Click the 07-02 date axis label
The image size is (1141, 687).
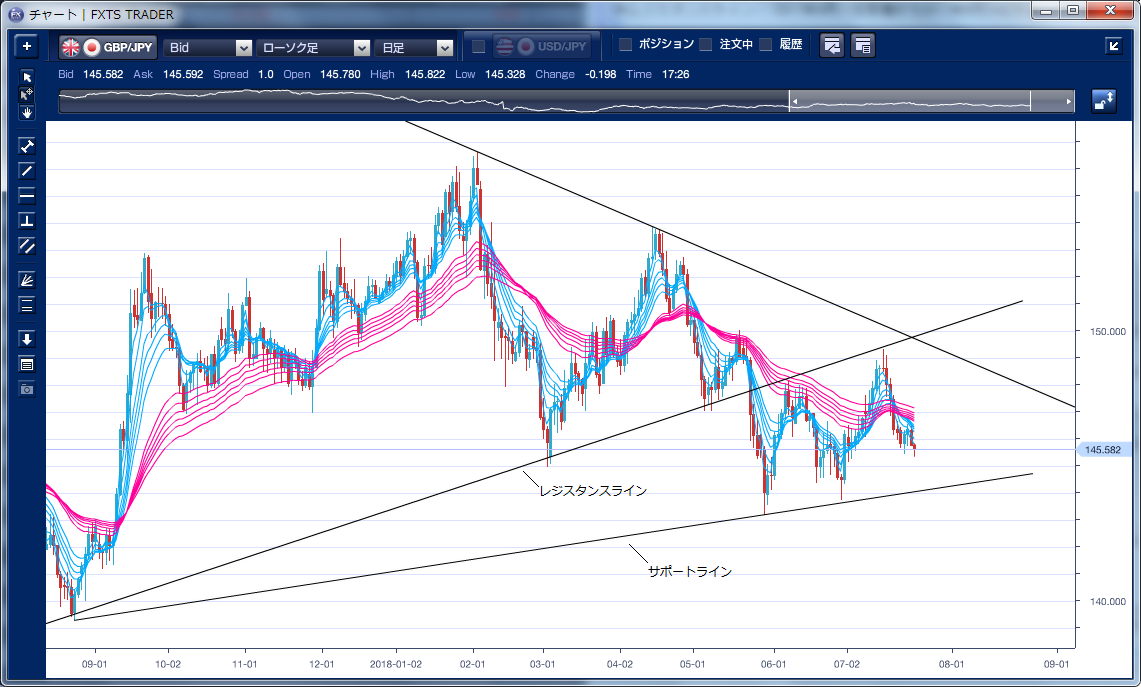point(847,664)
